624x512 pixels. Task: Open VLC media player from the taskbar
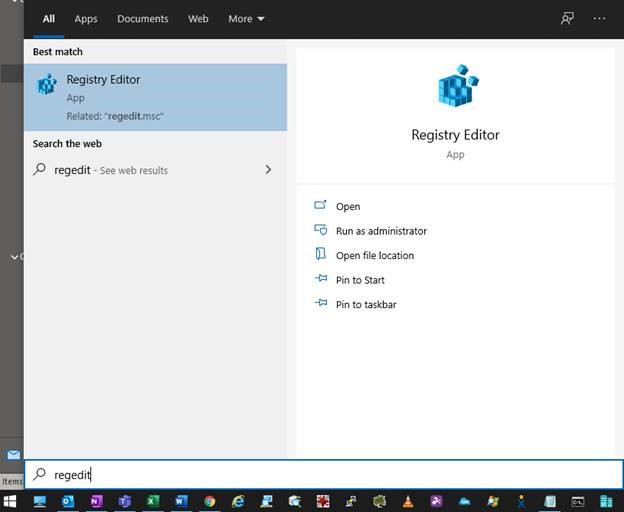pyautogui.click(x=408, y=502)
